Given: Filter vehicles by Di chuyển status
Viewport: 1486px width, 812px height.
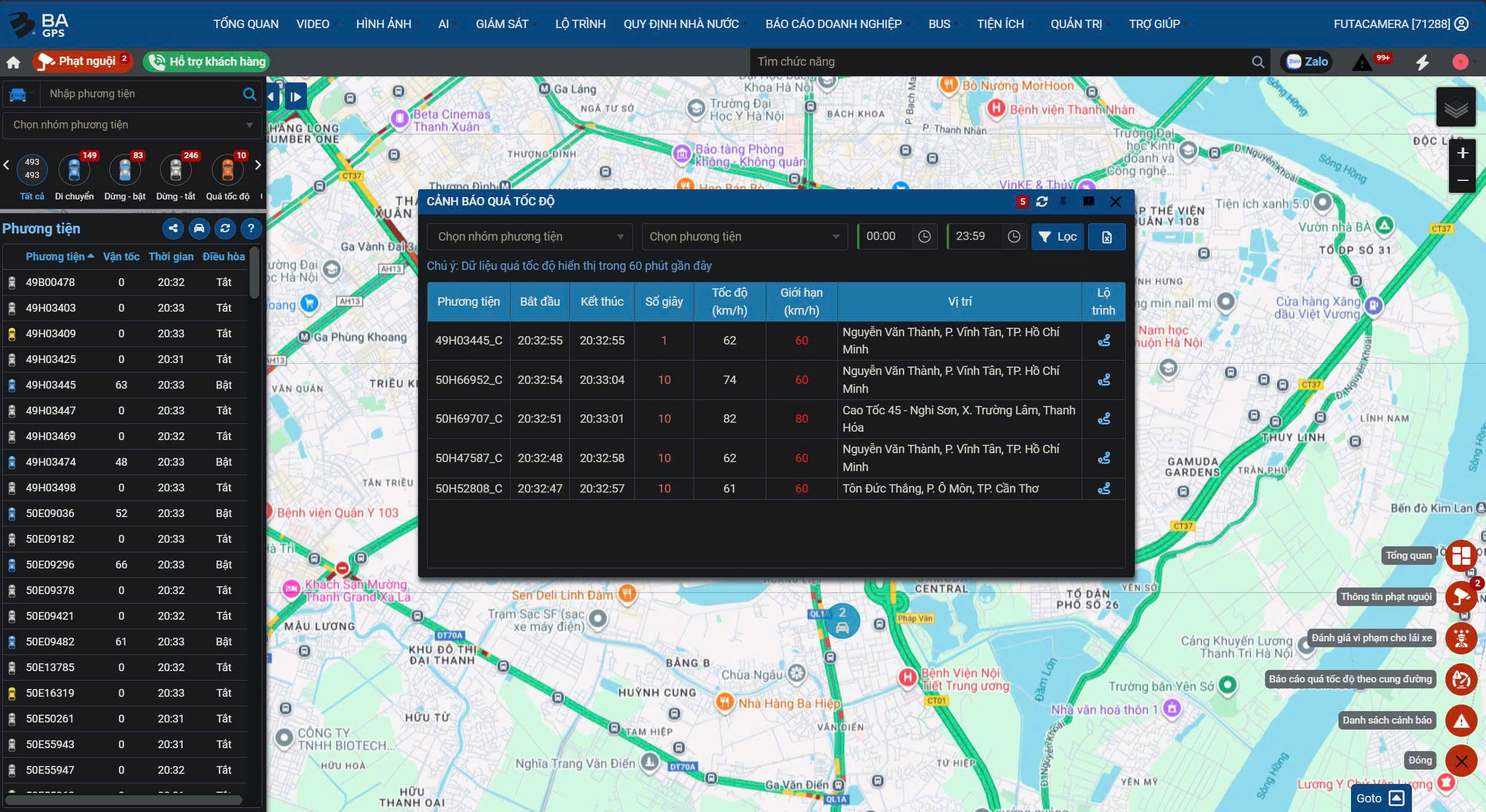Looking at the screenshot, I should (74, 171).
